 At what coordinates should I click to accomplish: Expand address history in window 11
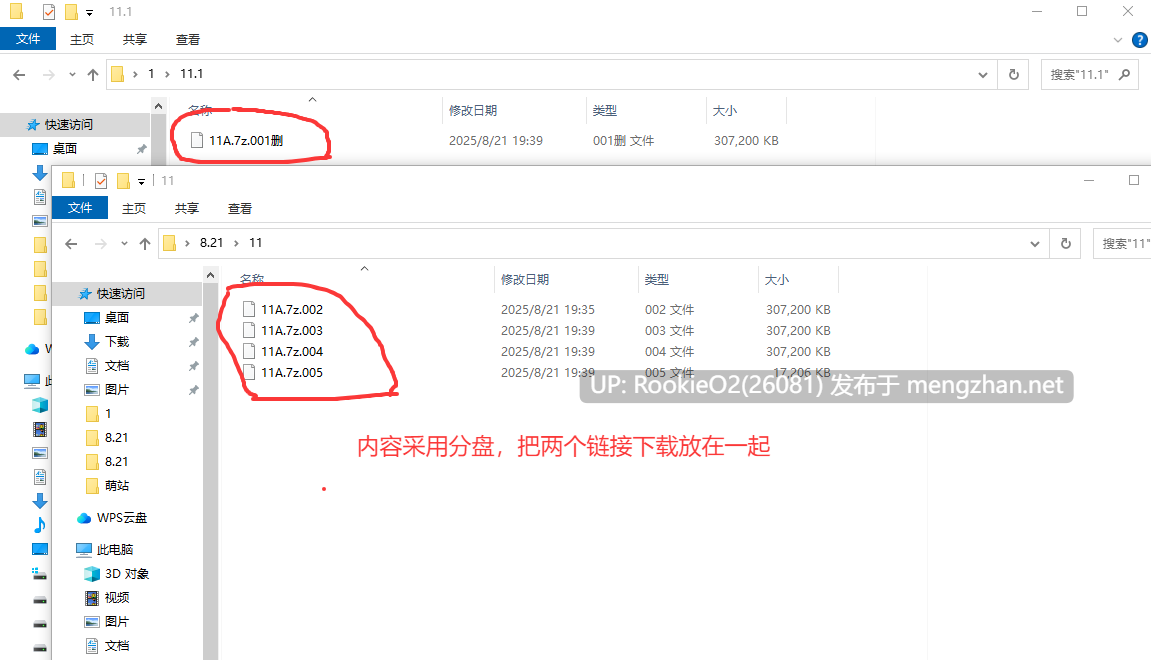click(x=1035, y=244)
